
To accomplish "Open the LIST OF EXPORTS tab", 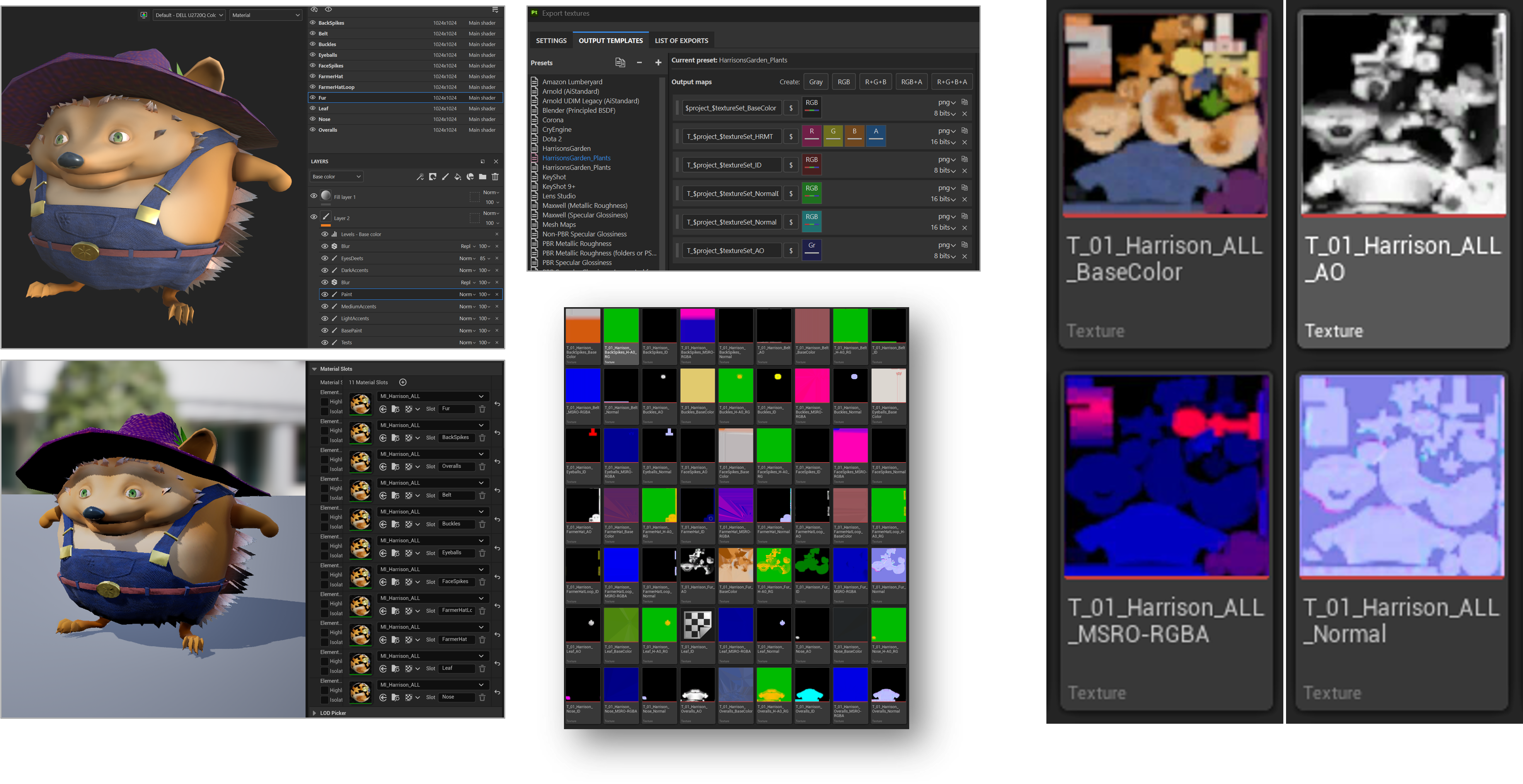I will pyautogui.click(x=681, y=41).
